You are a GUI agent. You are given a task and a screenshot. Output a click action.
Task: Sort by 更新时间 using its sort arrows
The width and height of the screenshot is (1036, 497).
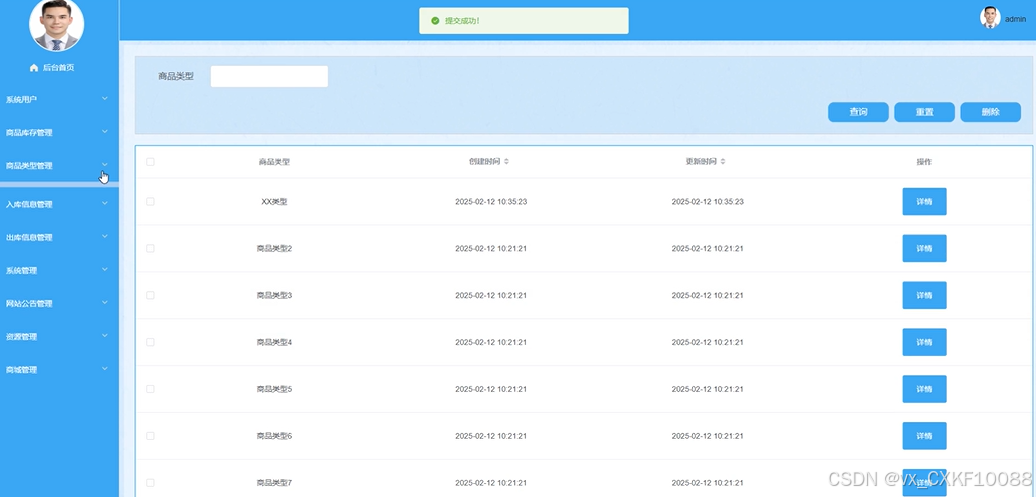coord(723,161)
